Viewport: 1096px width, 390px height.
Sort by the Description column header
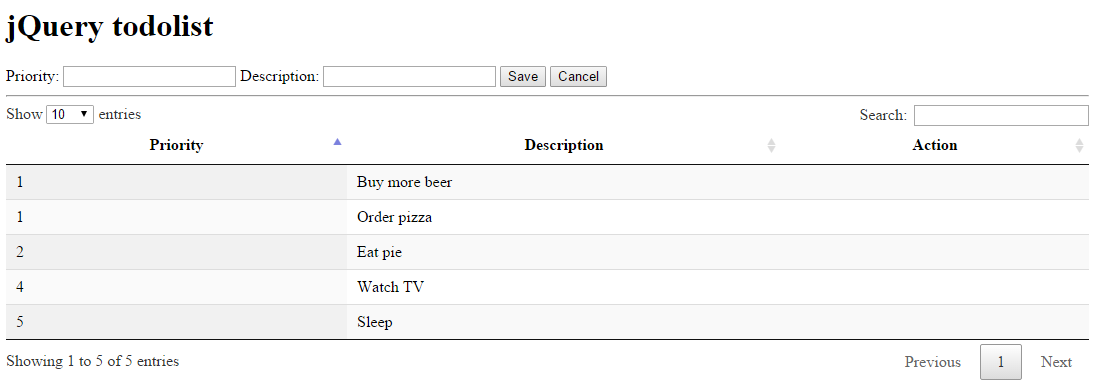pyautogui.click(x=563, y=145)
